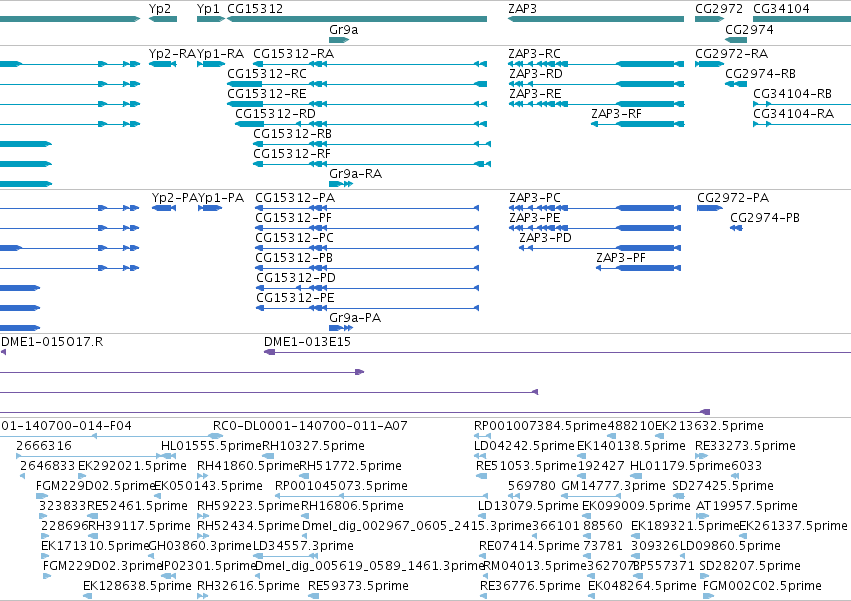851x601 pixels.
Task: Select the DME1-013E15 clone label
Action: click(x=307, y=342)
